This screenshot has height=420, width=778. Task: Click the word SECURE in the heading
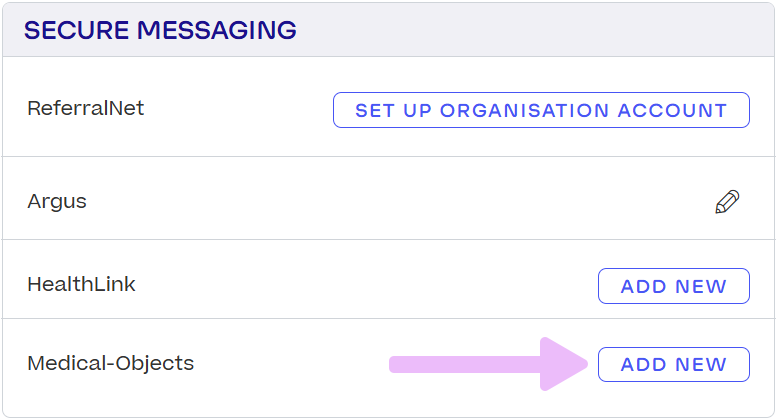point(76,30)
